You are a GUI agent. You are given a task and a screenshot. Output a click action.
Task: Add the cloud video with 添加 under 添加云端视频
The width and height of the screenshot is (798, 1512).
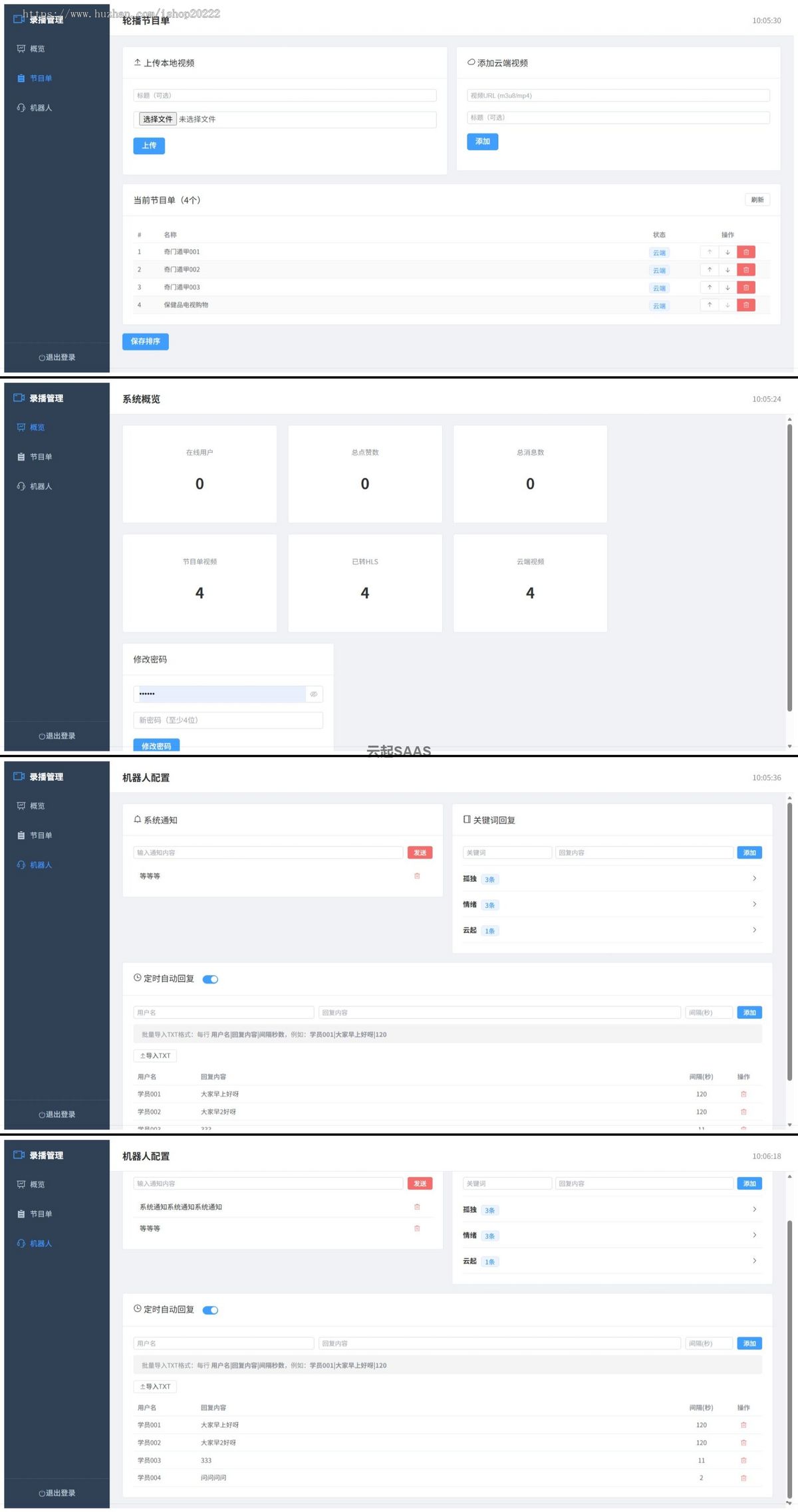[x=483, y=142]
